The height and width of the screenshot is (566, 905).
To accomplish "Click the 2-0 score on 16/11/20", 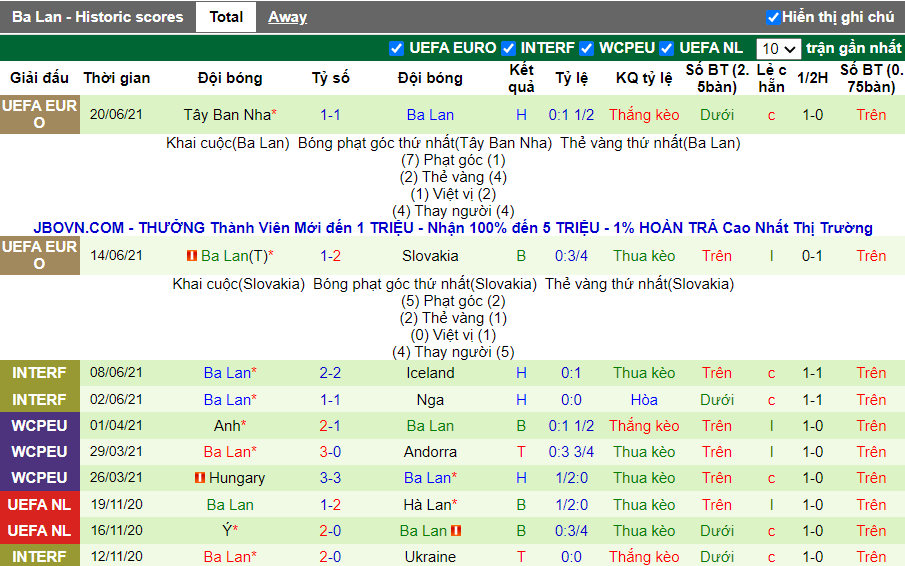I will click(x=330, y=531).
